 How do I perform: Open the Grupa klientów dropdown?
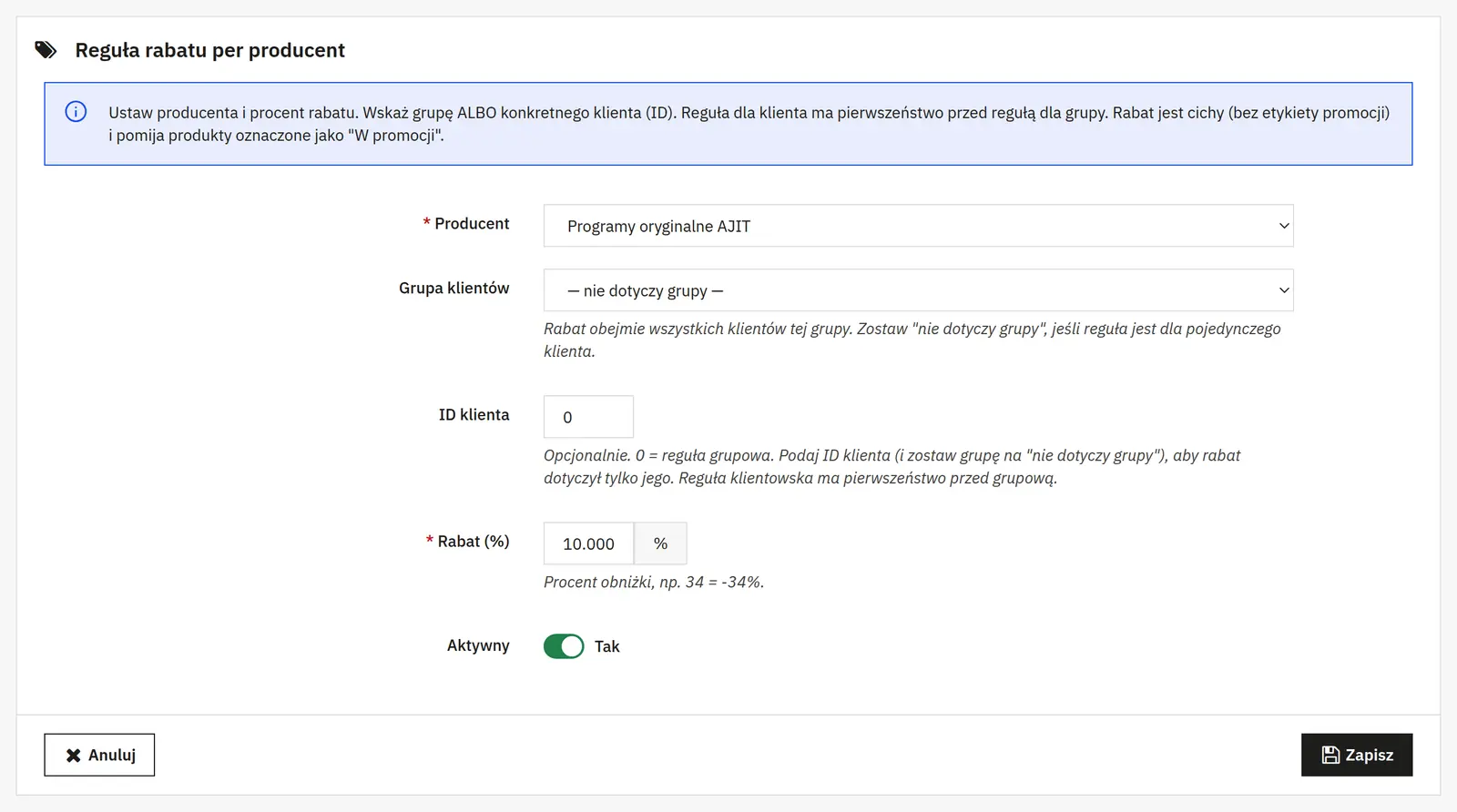point(918,290)
